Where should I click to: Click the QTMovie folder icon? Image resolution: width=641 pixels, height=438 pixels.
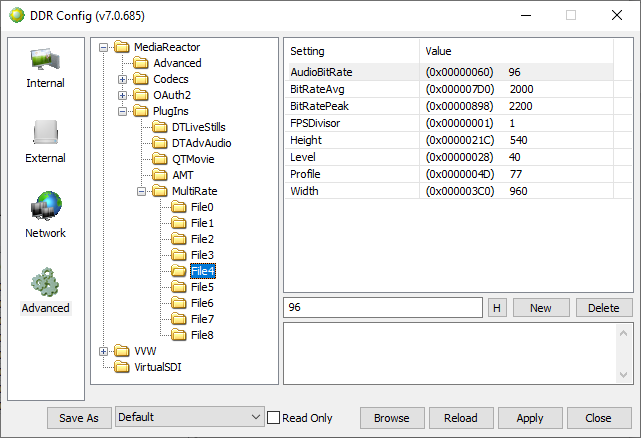pyautogui.click(x=159, y=159)
